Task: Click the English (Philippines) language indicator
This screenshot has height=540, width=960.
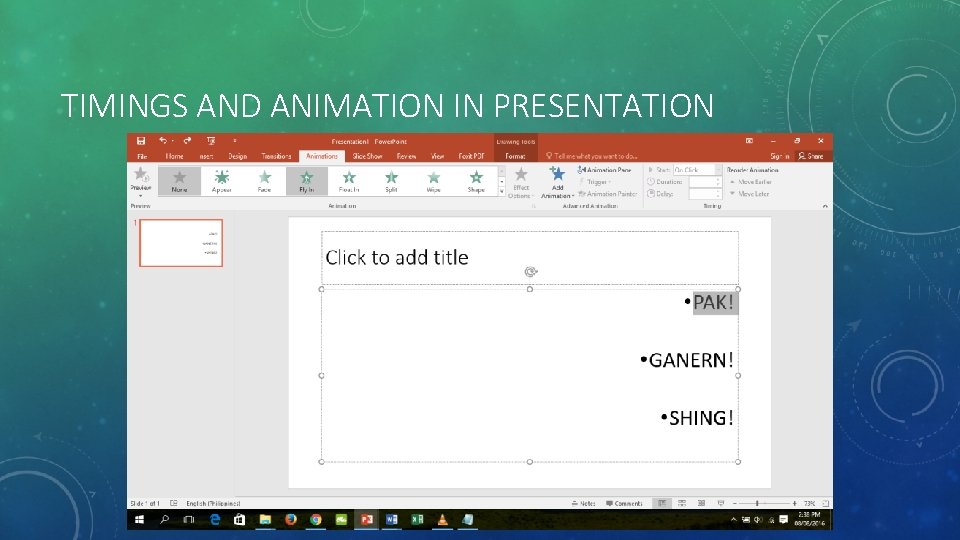Action: click(x=213, y=503)
